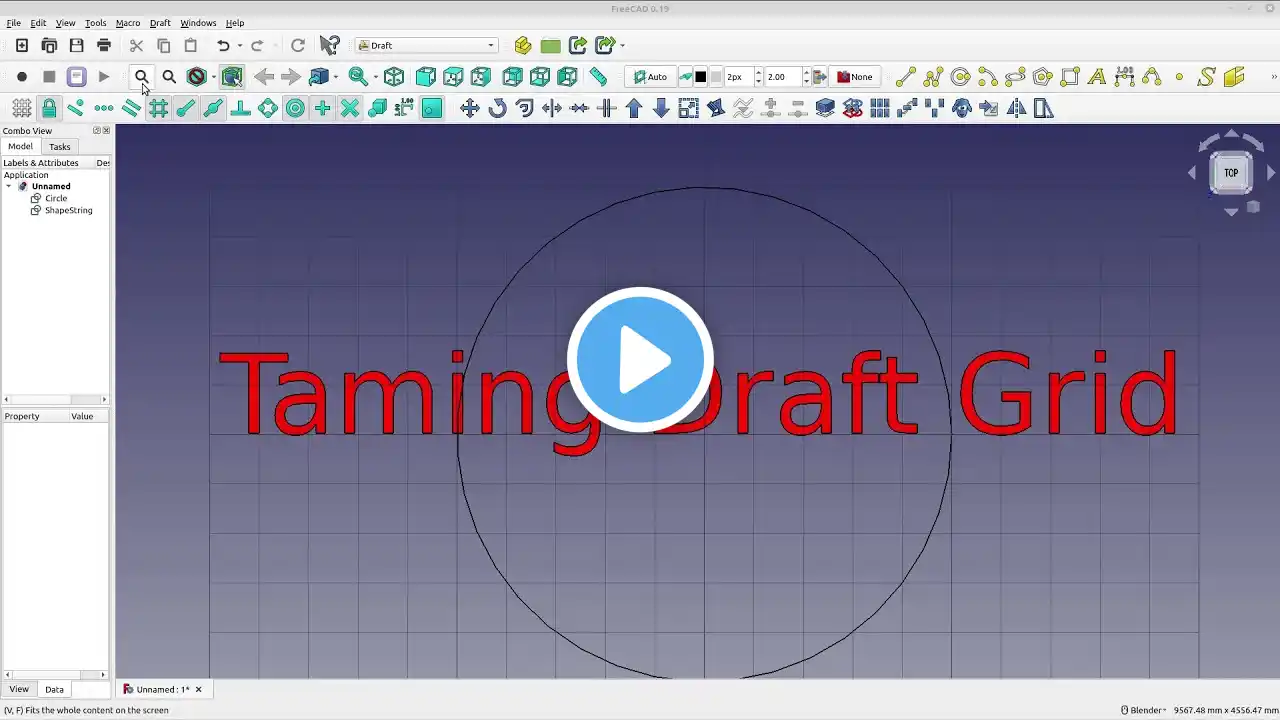Viewport: 1280px width, 720px height.
Task: Create a new document
Action: pyautogui.click(x=22, y=45)
